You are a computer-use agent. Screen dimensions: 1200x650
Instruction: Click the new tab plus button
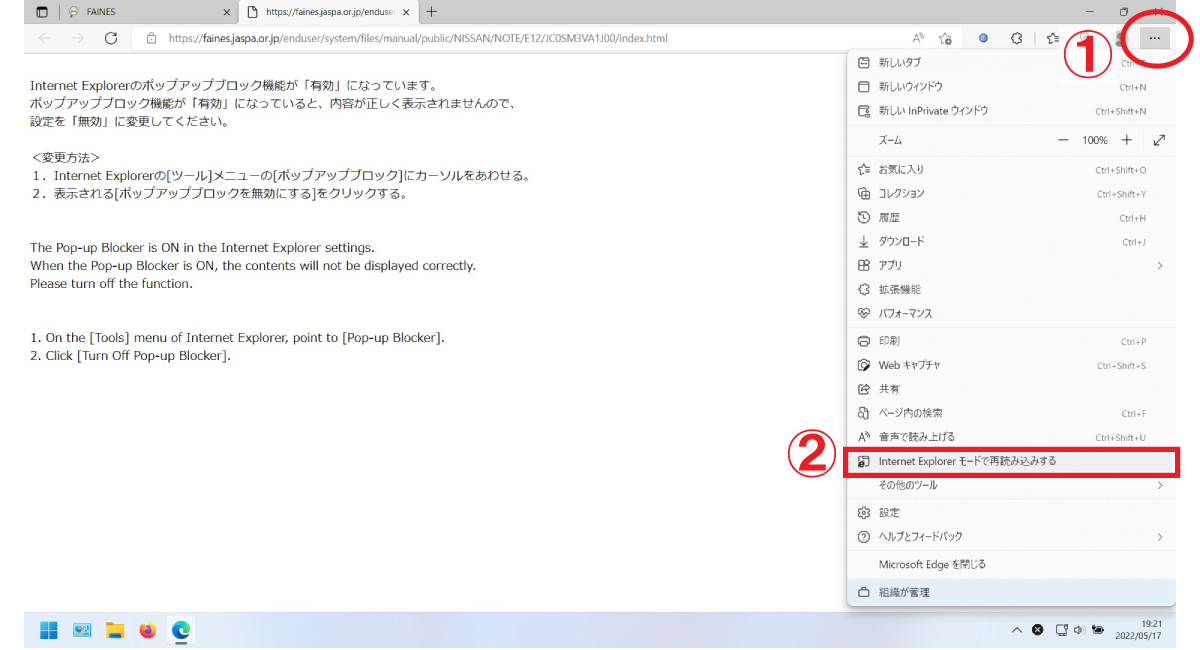tap(432, 12)
